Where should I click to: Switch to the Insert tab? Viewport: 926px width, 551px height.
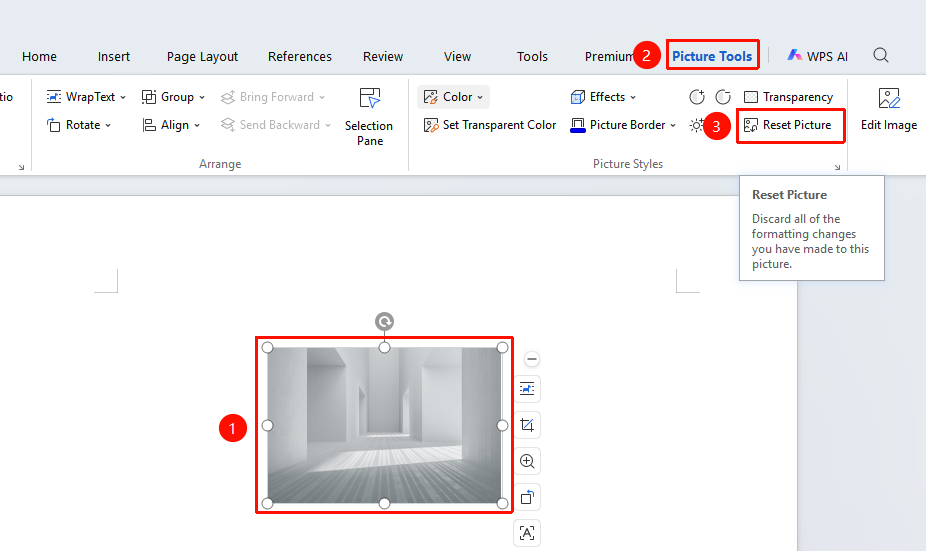(x=113, y=57)
